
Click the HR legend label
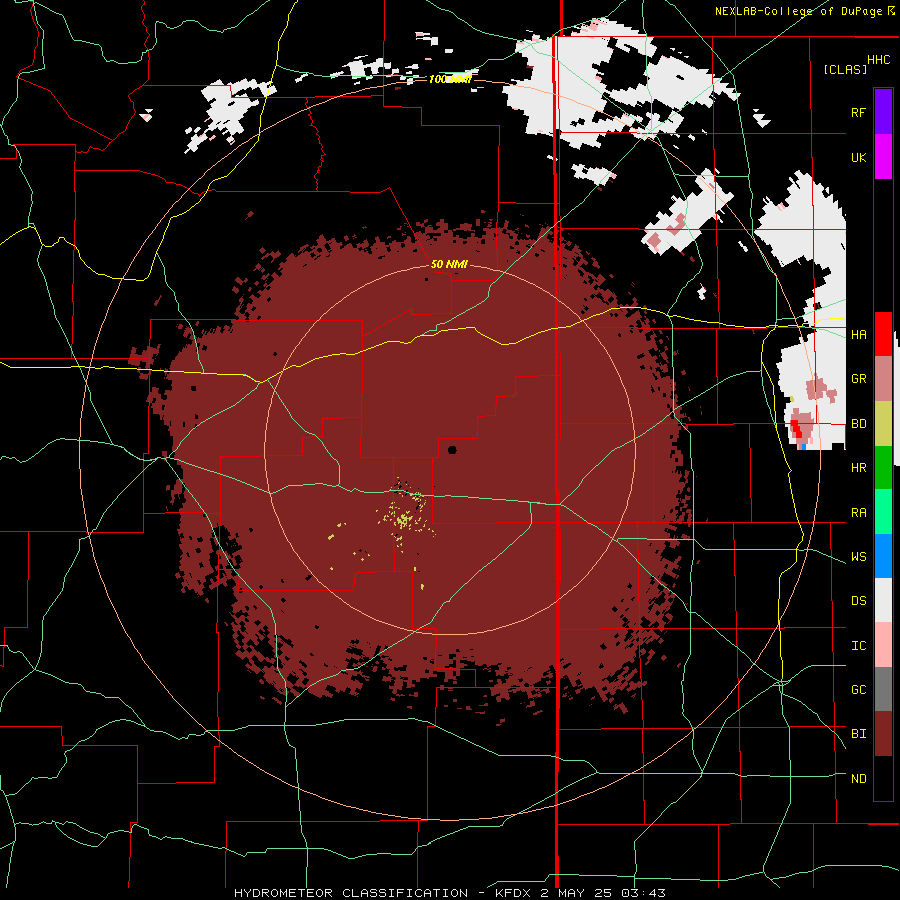(858, 468)
